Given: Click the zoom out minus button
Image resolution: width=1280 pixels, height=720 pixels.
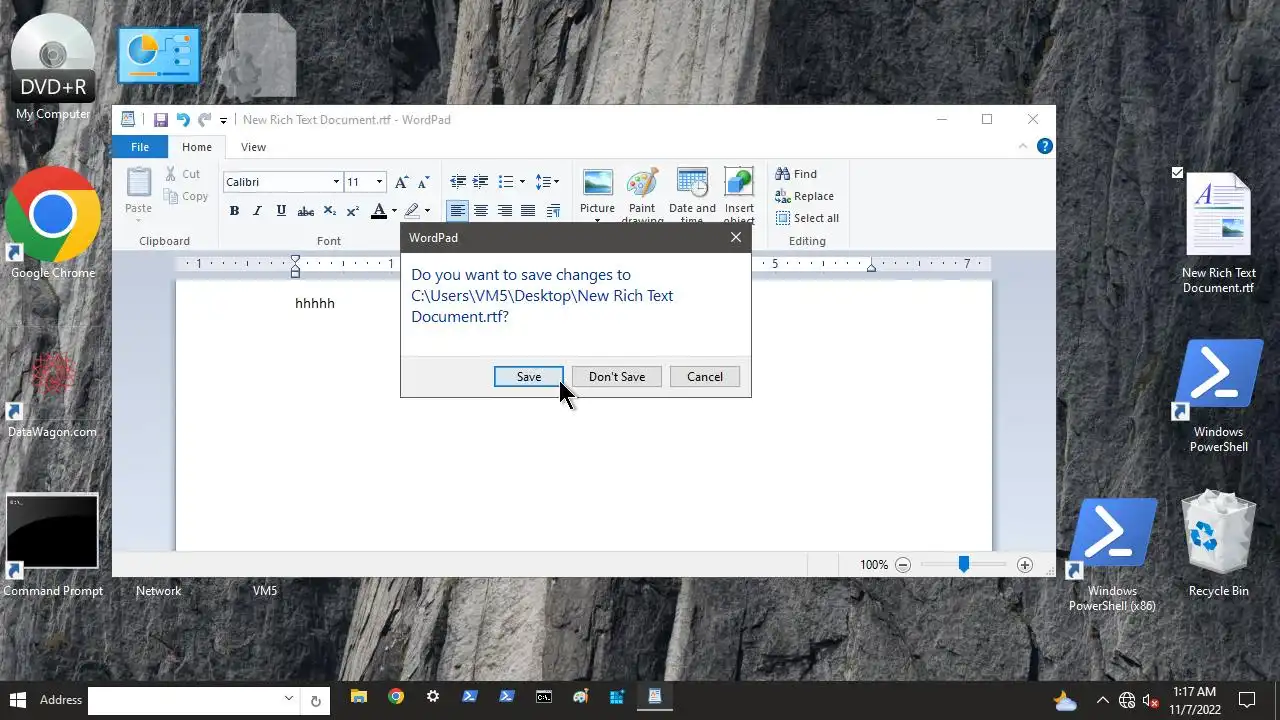Looking at the screenshot, I should pos(903,565).
